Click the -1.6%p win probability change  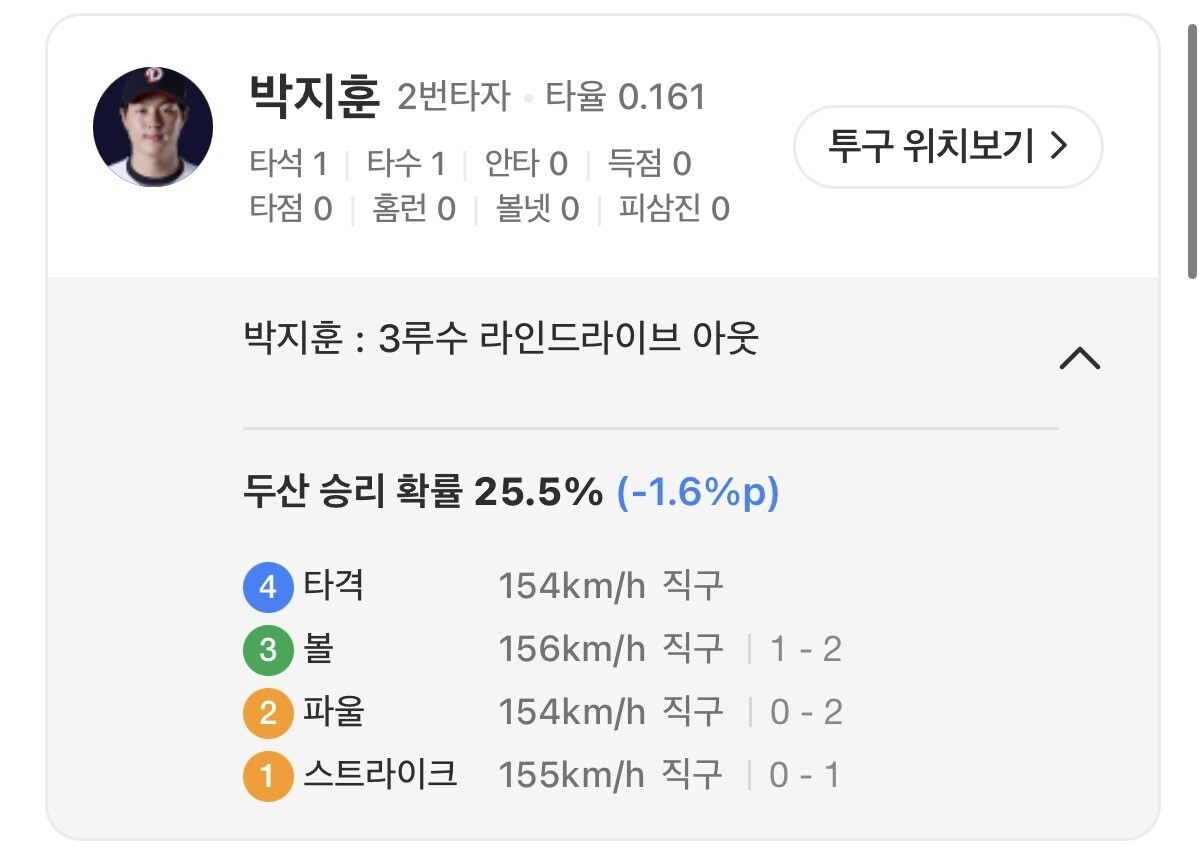(x=697, y=492)
